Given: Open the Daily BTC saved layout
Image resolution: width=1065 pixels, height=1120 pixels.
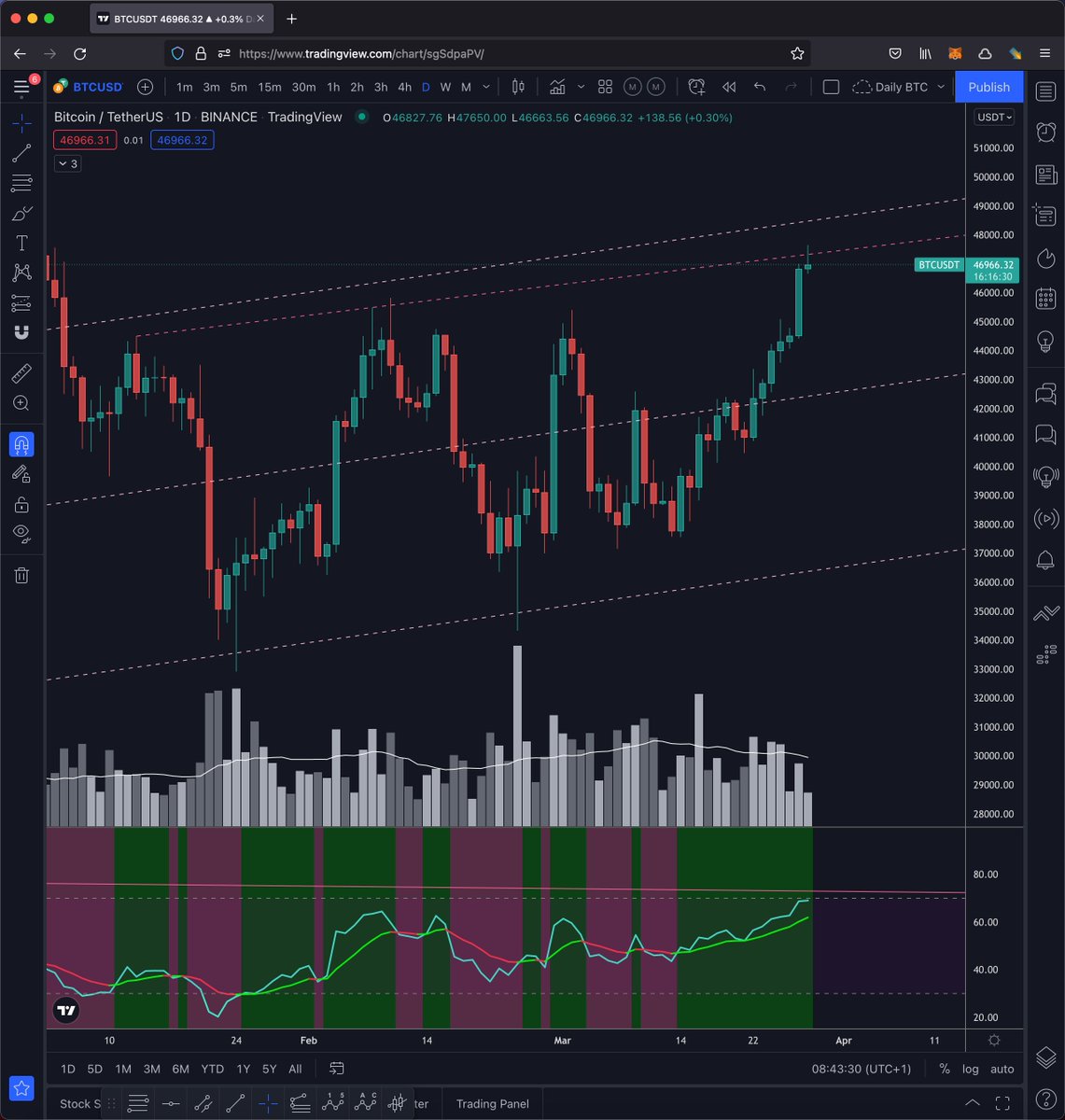Looking at the screenshot, I should [890, 87].
